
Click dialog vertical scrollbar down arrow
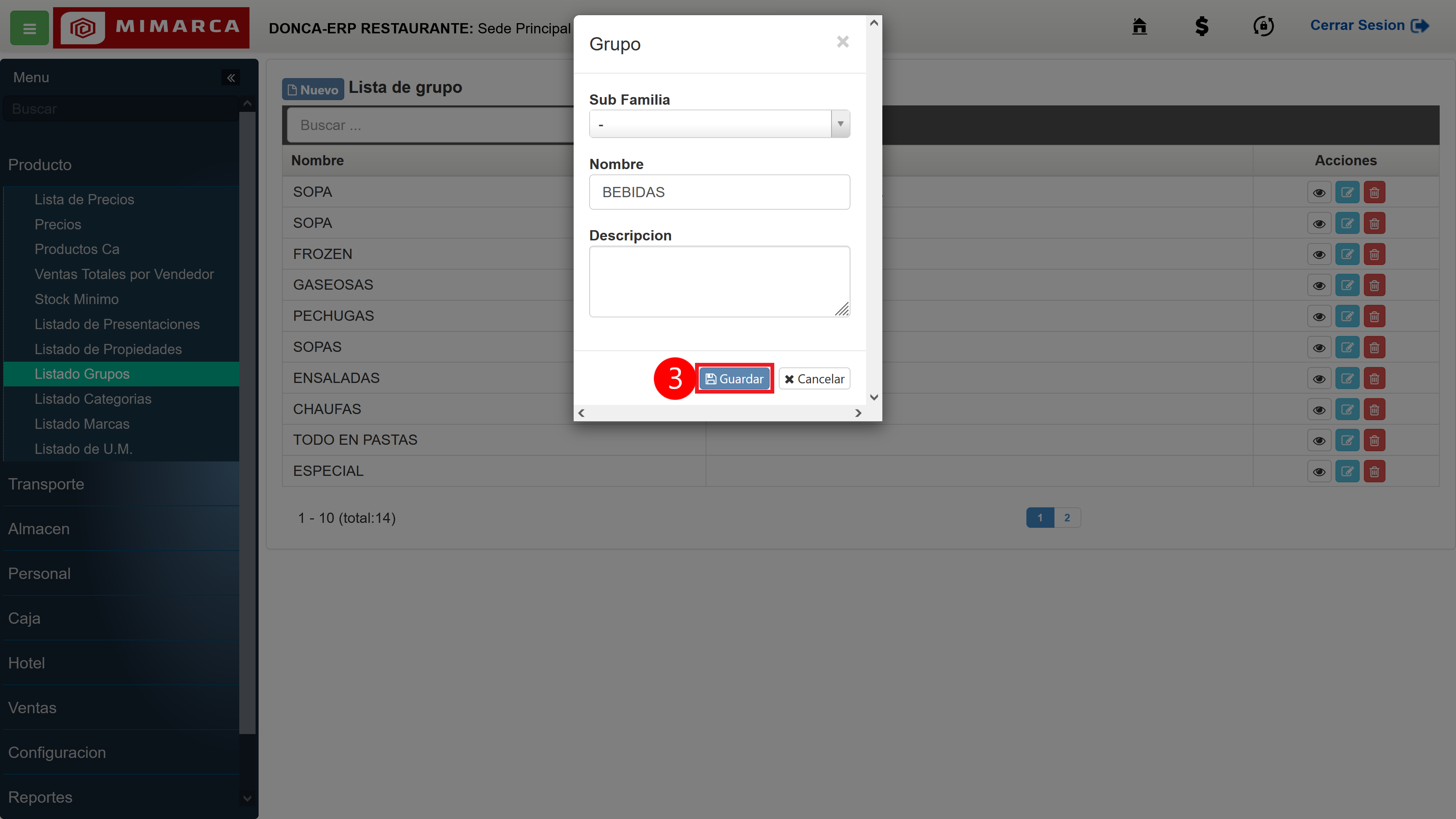pos(874,397)
